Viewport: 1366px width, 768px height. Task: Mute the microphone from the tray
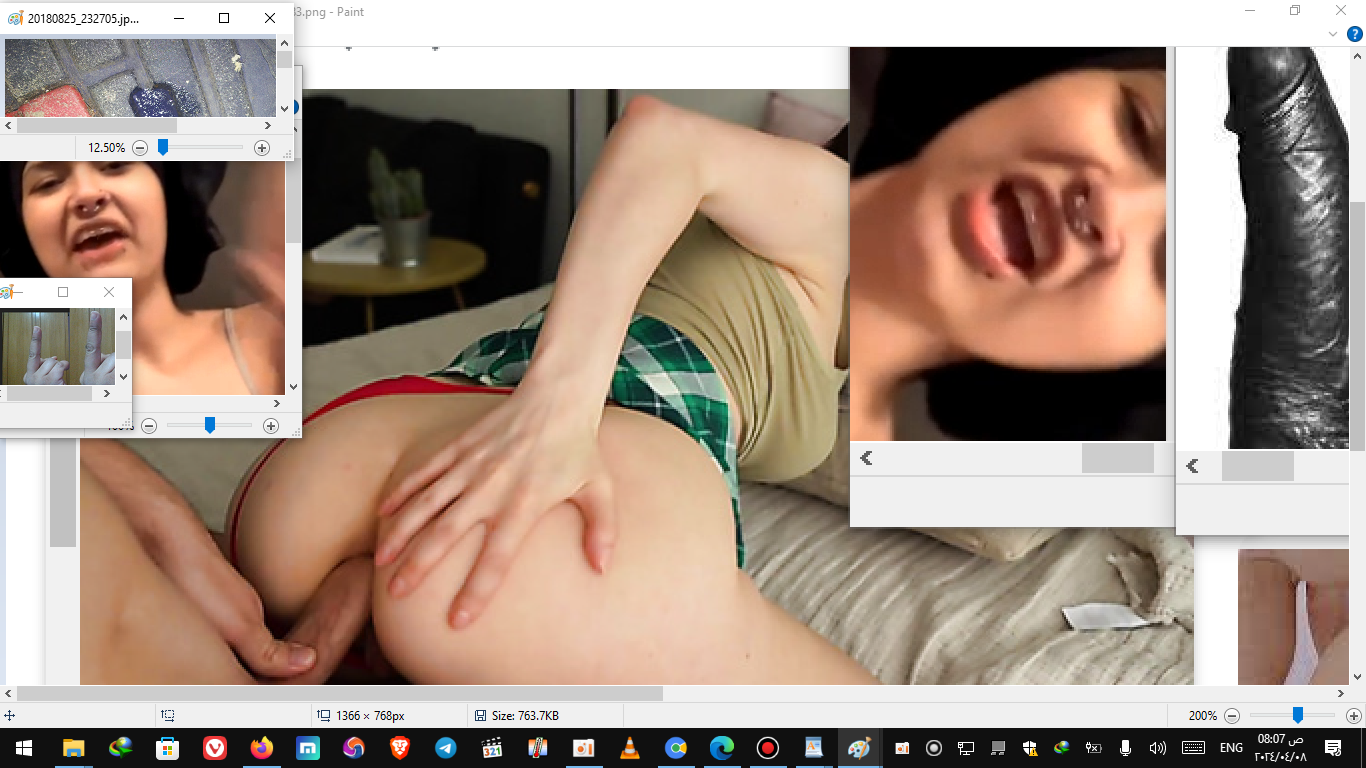[1125, 747]
